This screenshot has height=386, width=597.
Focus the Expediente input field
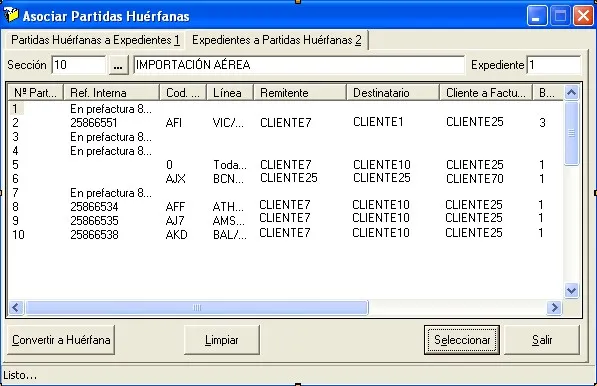tap(554, 65)
